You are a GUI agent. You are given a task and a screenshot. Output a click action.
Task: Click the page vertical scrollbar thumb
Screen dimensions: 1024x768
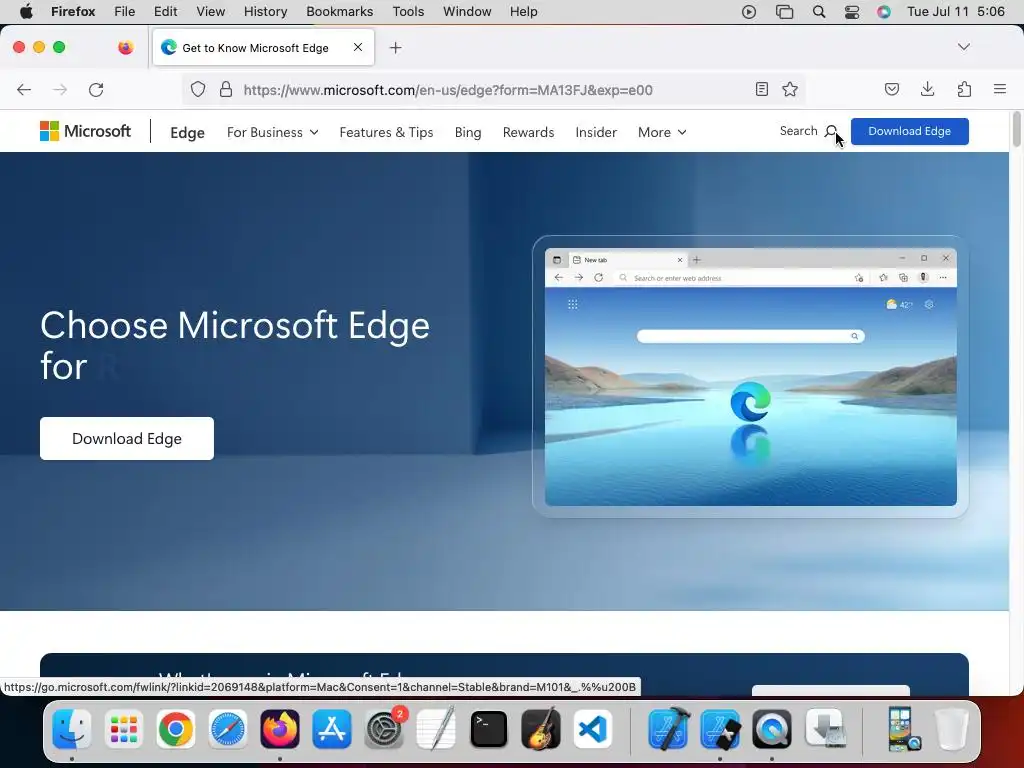point(1016,129)
